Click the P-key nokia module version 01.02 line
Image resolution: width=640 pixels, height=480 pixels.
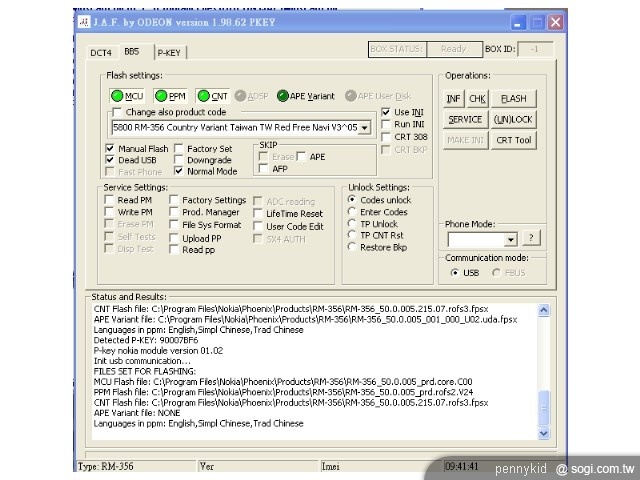[x=158, y=351]
